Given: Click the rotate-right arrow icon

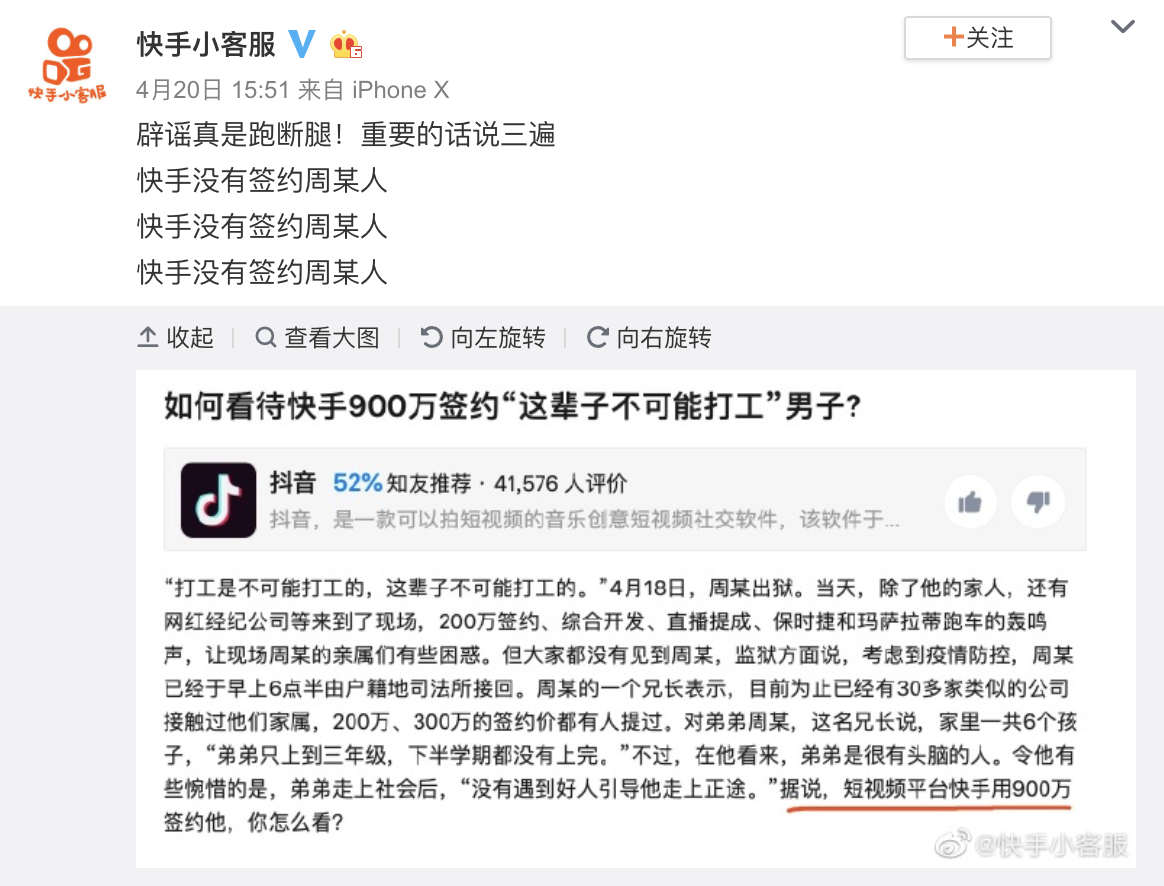Looking at the screenshot, I should pos(598,338).
